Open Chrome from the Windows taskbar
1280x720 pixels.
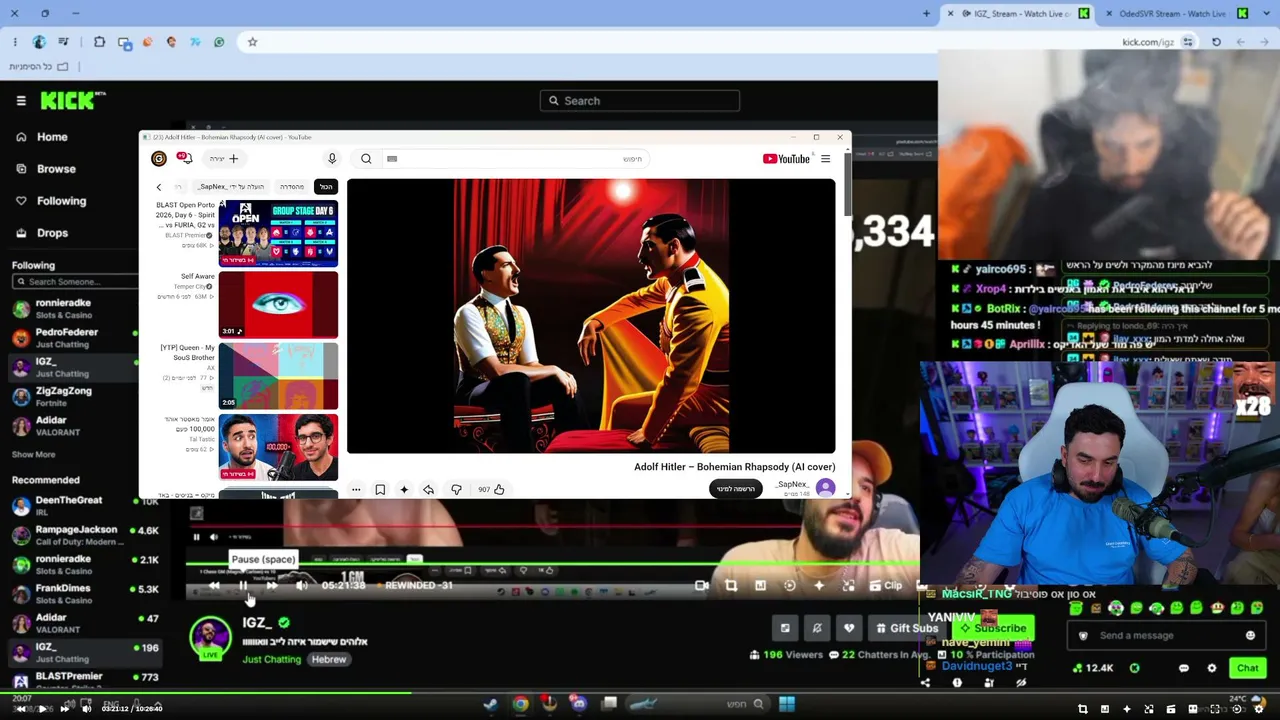(521, 704)
